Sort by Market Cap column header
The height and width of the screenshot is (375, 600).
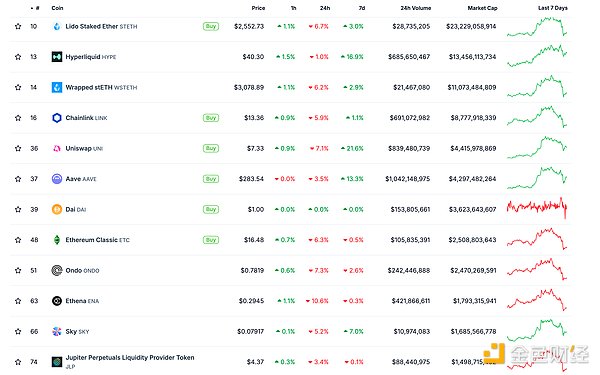(x=482, y=8)
